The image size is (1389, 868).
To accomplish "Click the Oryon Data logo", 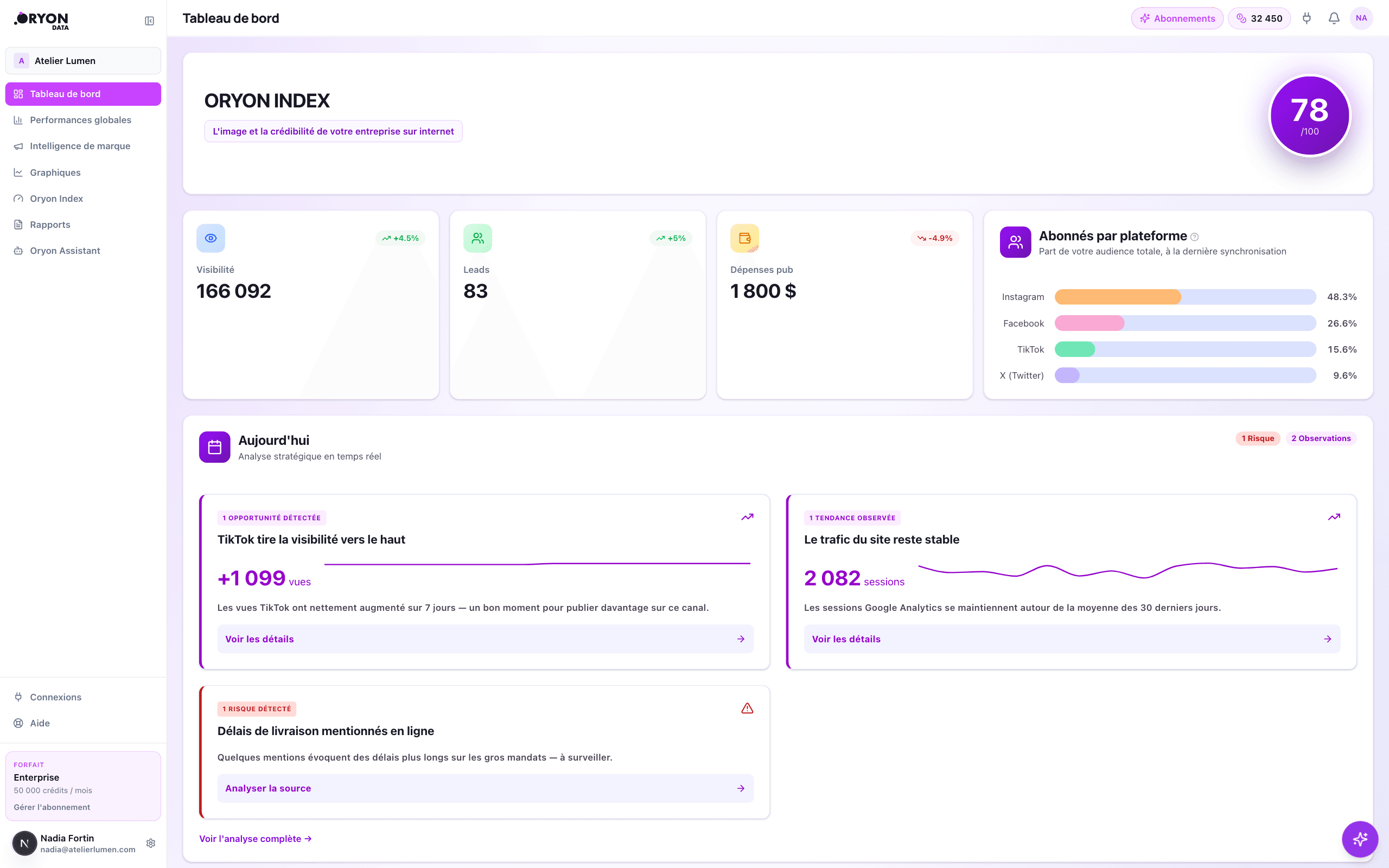I will pyautogui.click(x=41, y=21).
